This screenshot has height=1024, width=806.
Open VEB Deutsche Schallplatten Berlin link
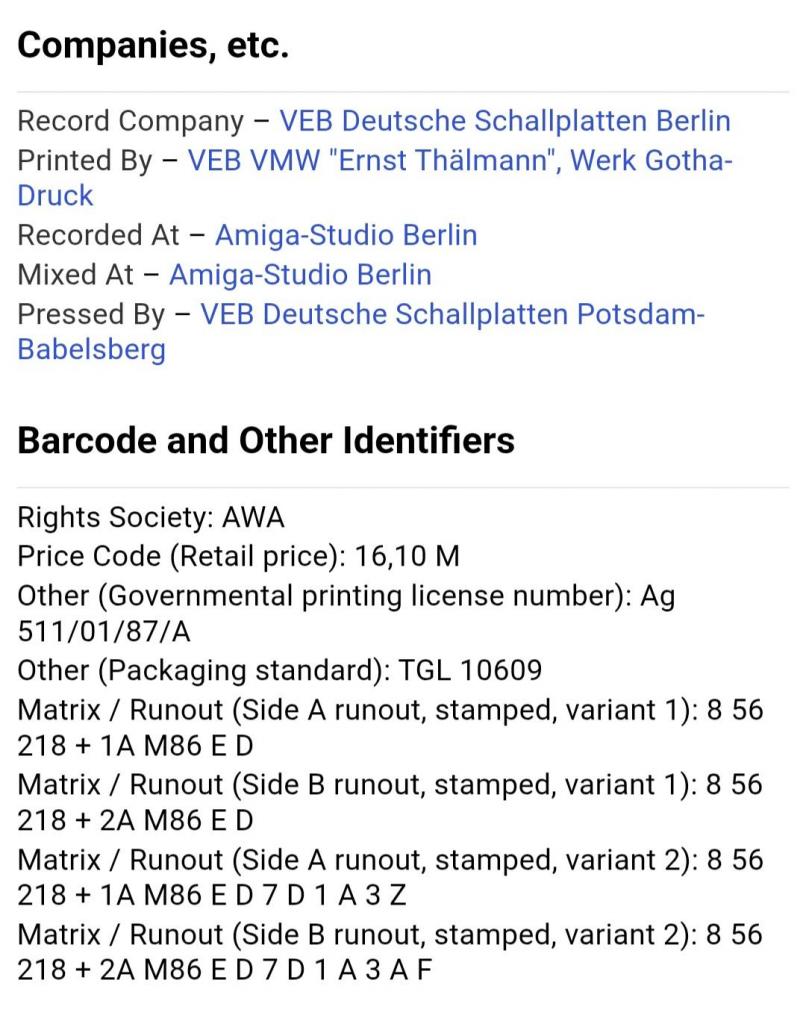(x=504, y=121)
